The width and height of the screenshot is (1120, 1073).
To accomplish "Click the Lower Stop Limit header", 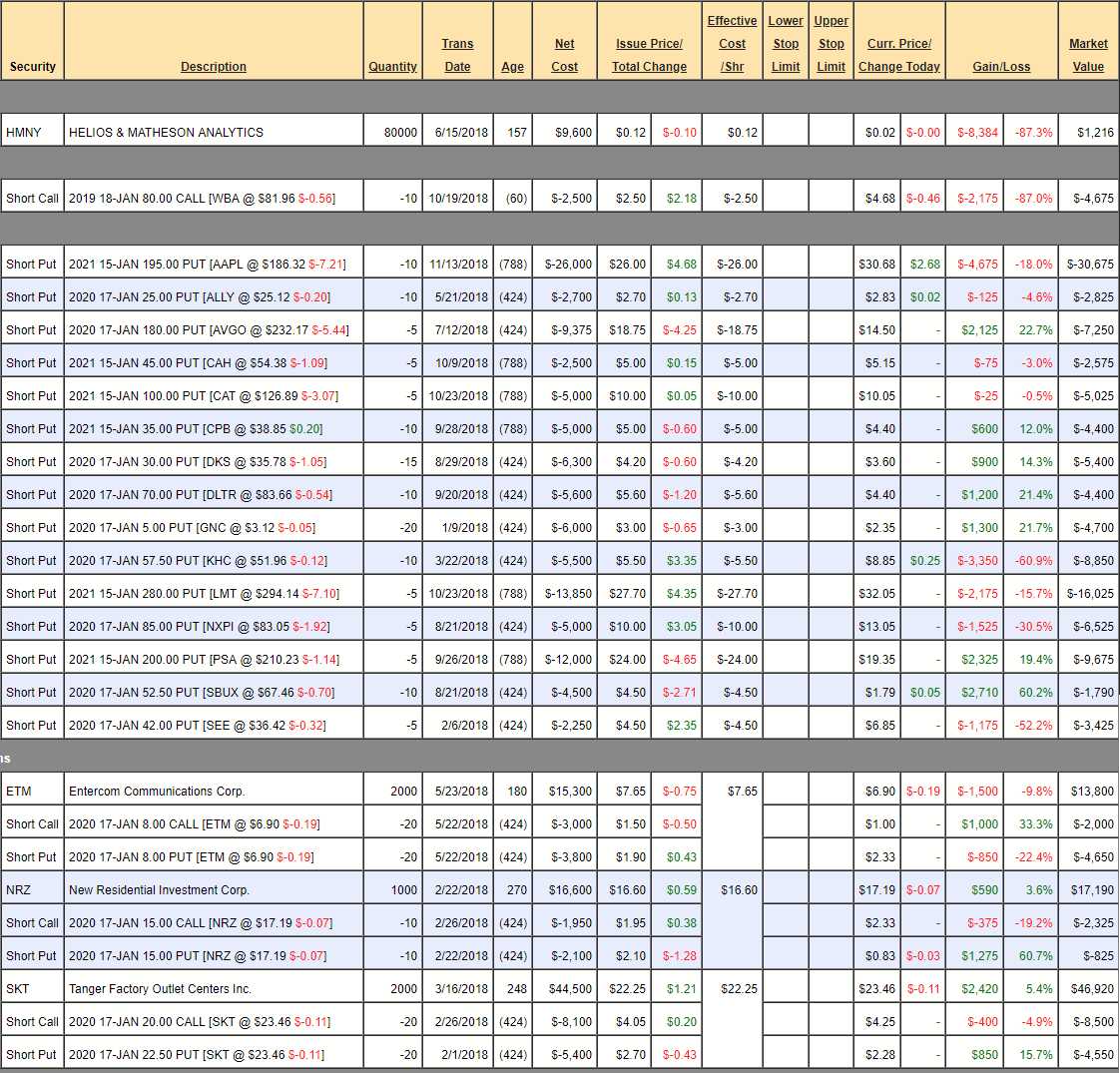I will tap(786, 44).
